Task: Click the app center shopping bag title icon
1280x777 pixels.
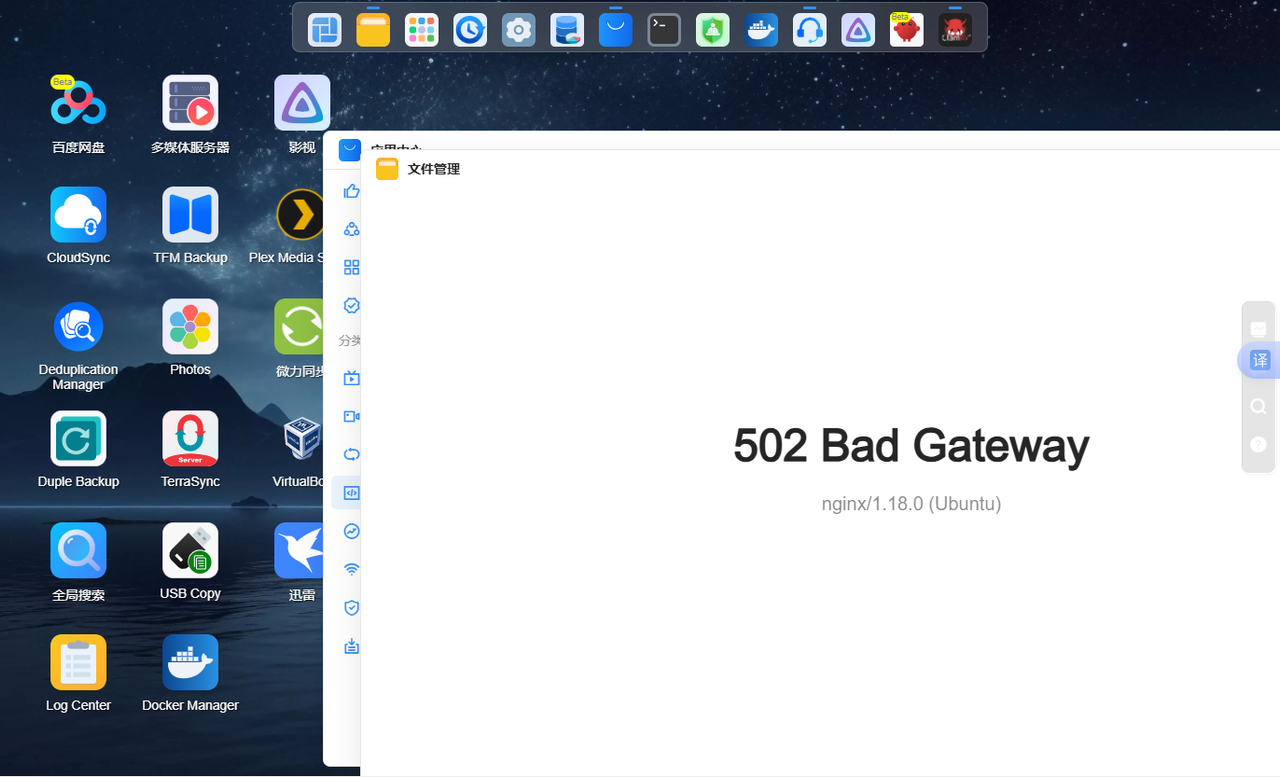Action: click(x=349, y=150)
